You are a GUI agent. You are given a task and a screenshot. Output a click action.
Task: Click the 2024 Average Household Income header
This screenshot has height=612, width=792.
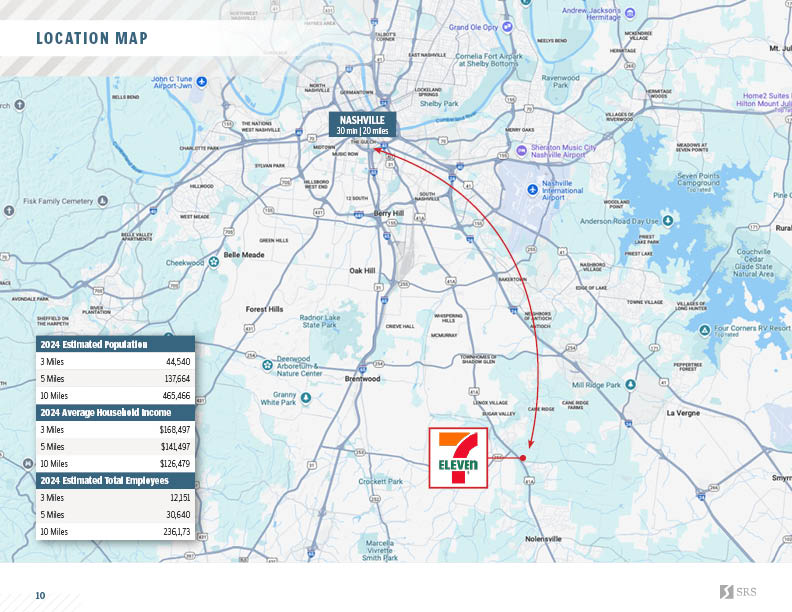(x=115, y=413)
